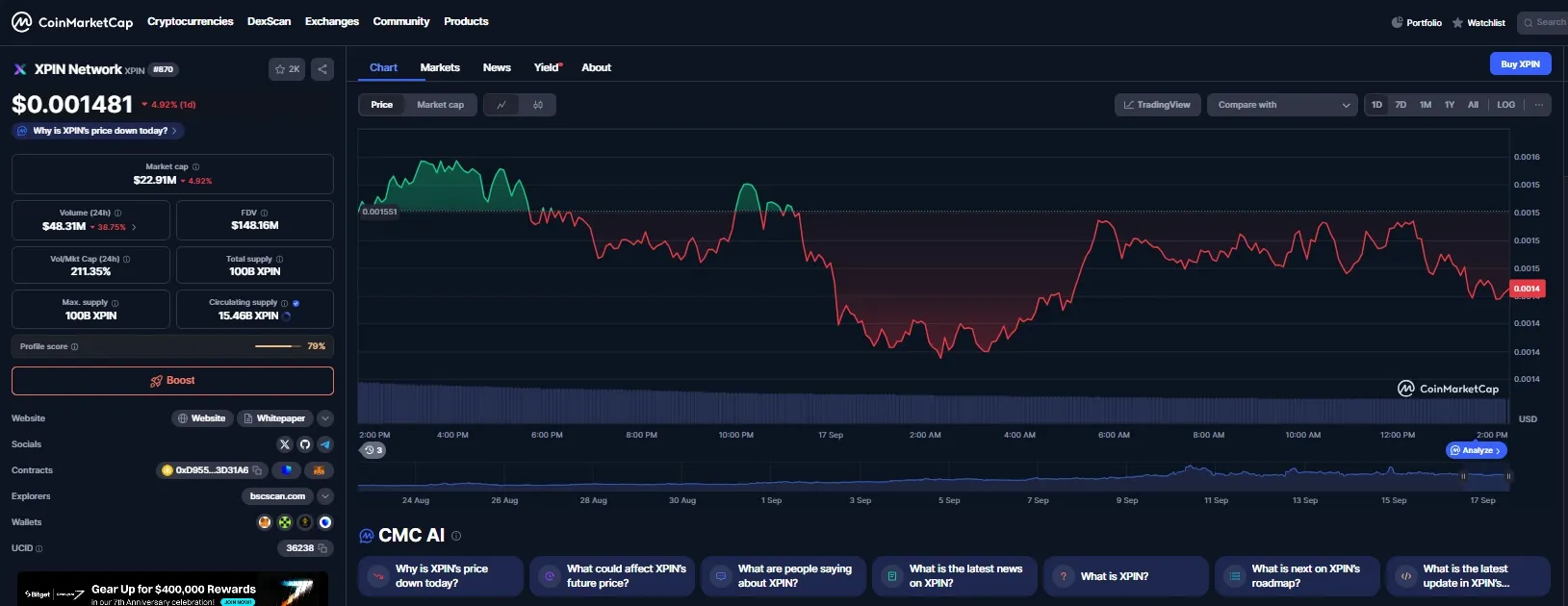Open the CoinMarketCap home logo
1568x606 pixels.
click(x=72, y=21)
